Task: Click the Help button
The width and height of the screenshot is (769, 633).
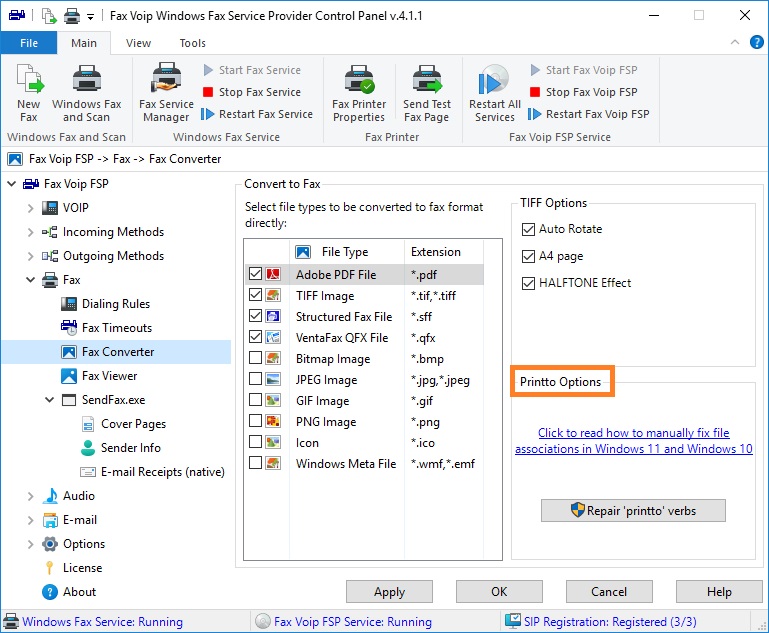Action: point(719,592)
